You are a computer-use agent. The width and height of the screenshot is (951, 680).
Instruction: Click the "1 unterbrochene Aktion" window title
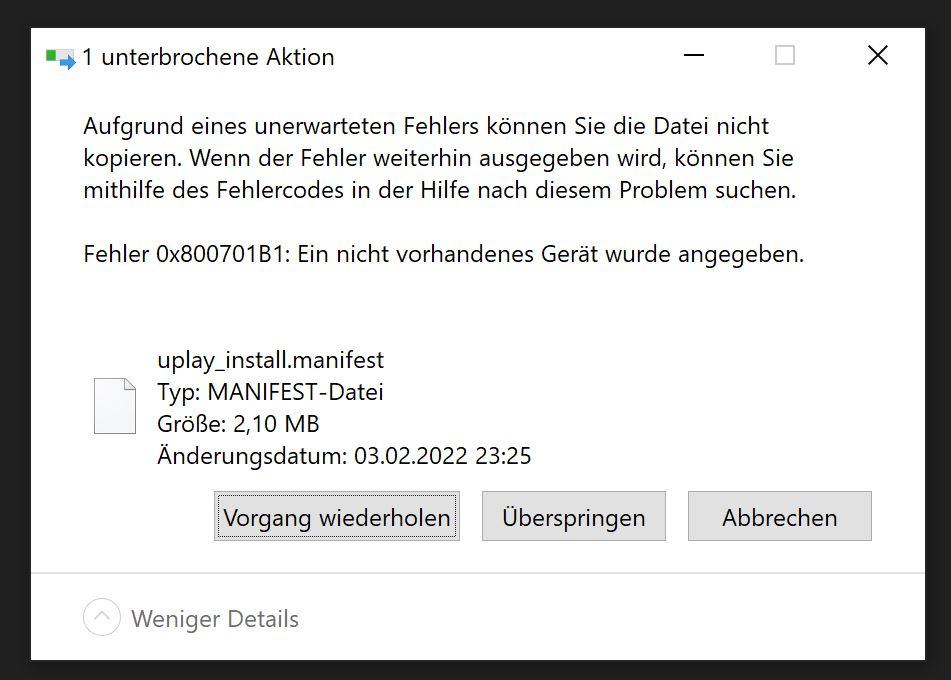(208, 57)
